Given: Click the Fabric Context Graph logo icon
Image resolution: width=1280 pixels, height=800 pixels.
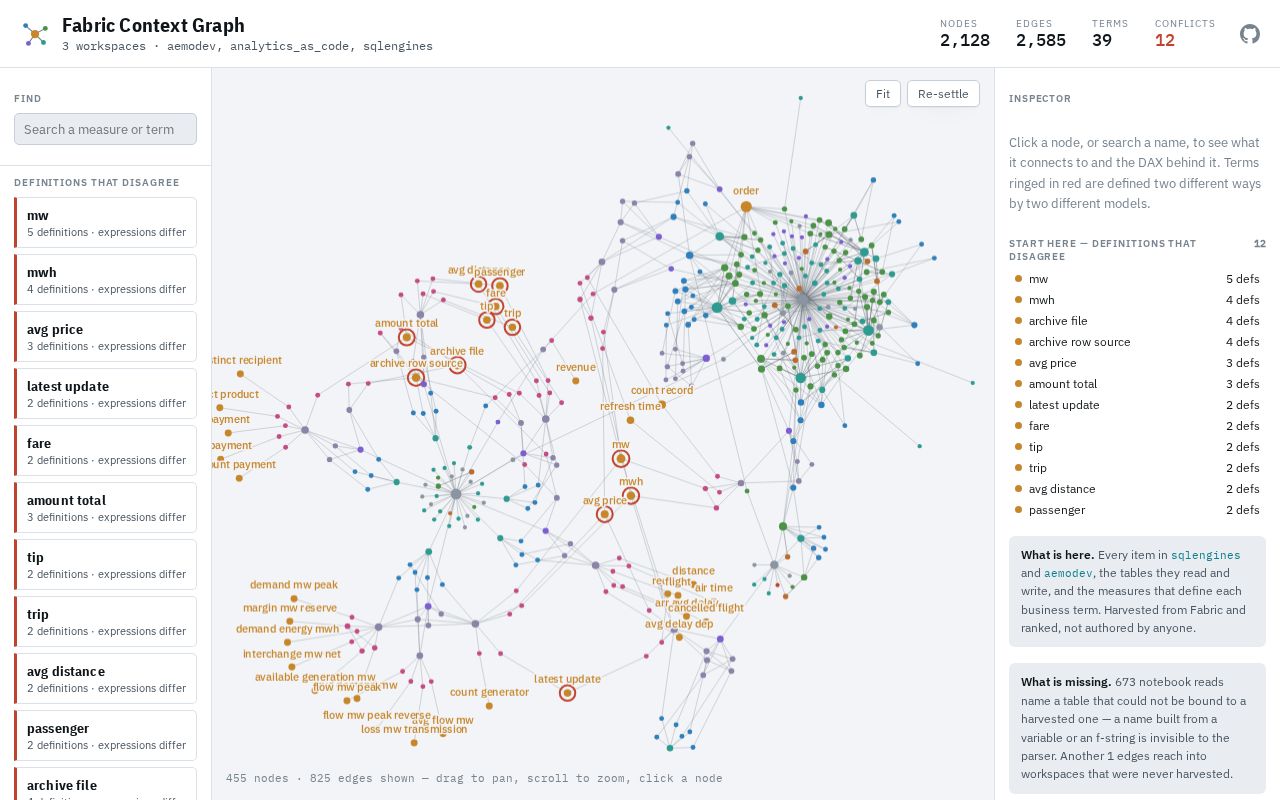Looking at the screenshot, I should [35, 34].
